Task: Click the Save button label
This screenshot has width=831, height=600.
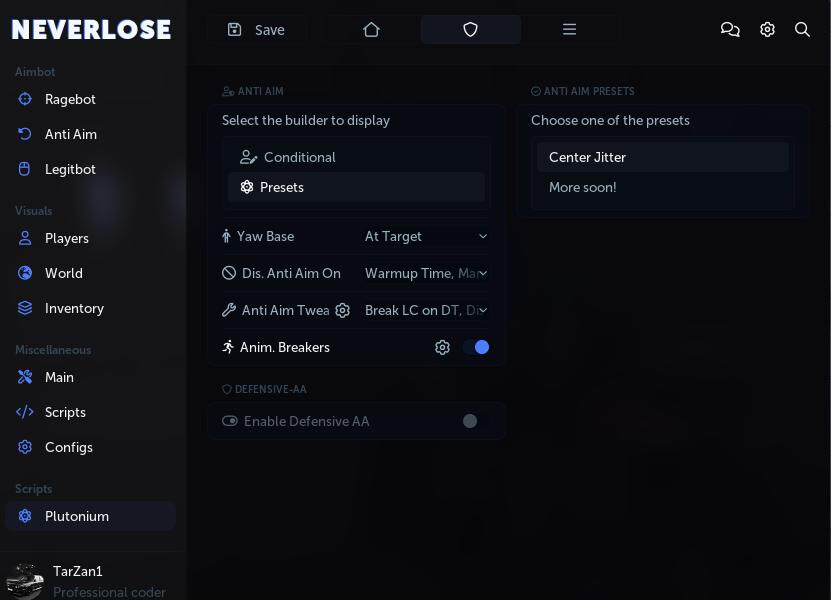Action: (270, 30)
